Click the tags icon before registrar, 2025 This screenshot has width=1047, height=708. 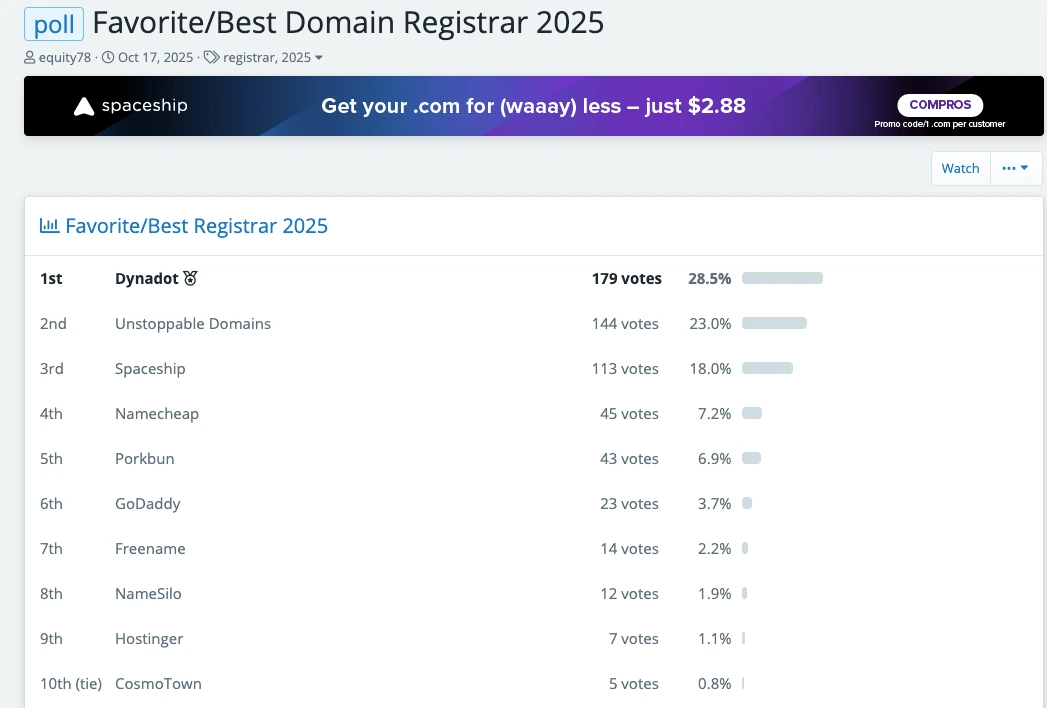[211, 57]
